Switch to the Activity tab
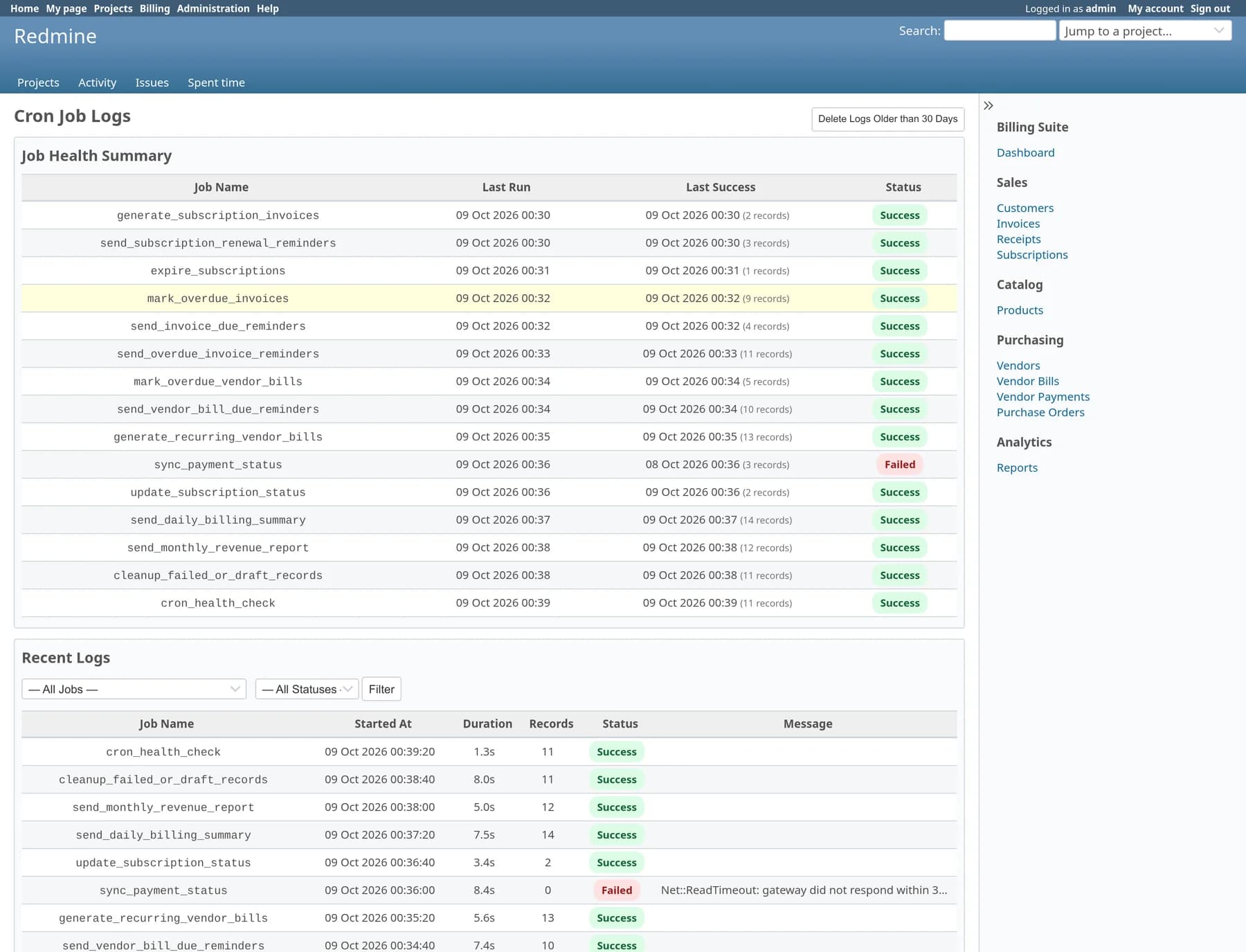The height and width of the screenshot is (952, 1246). coord(97,82)
